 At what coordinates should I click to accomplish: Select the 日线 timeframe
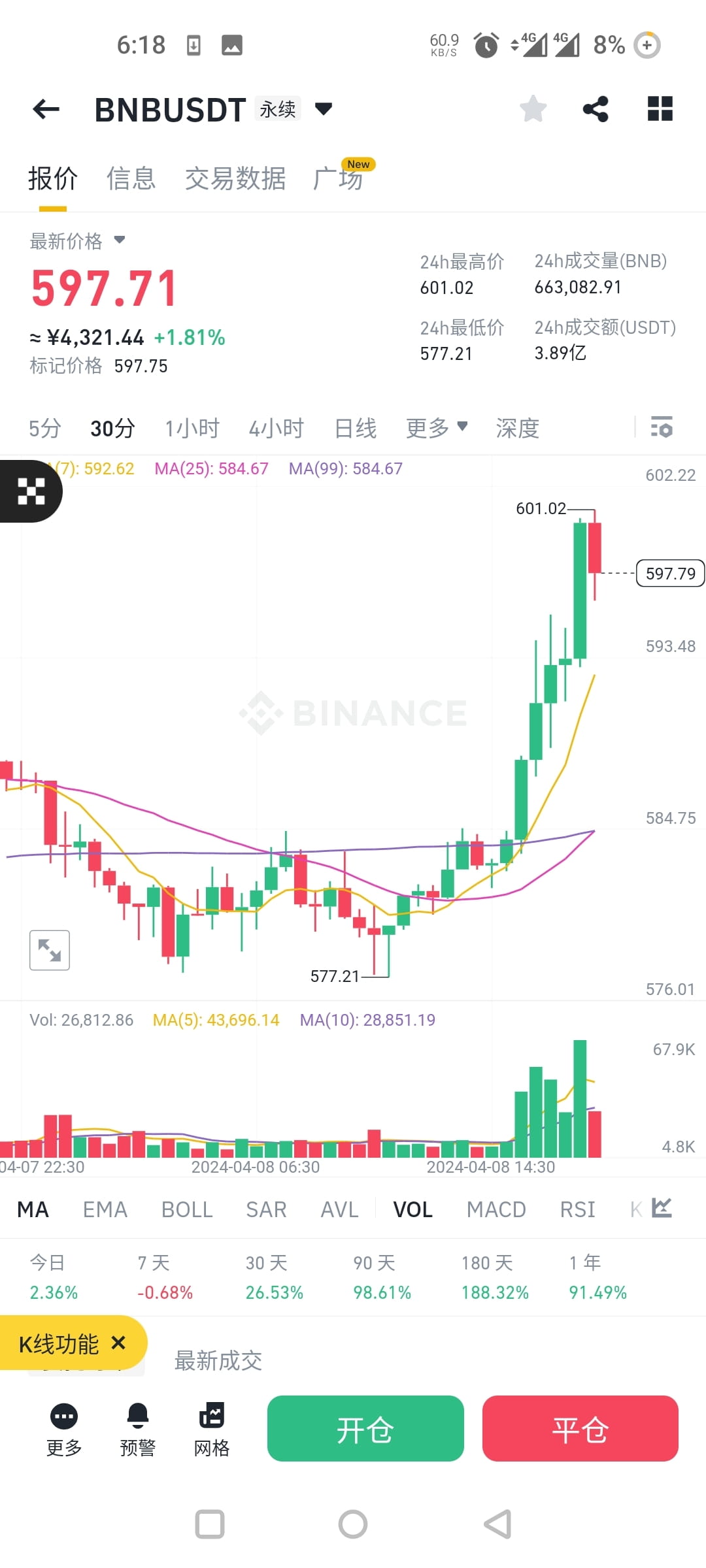(356, 428)
